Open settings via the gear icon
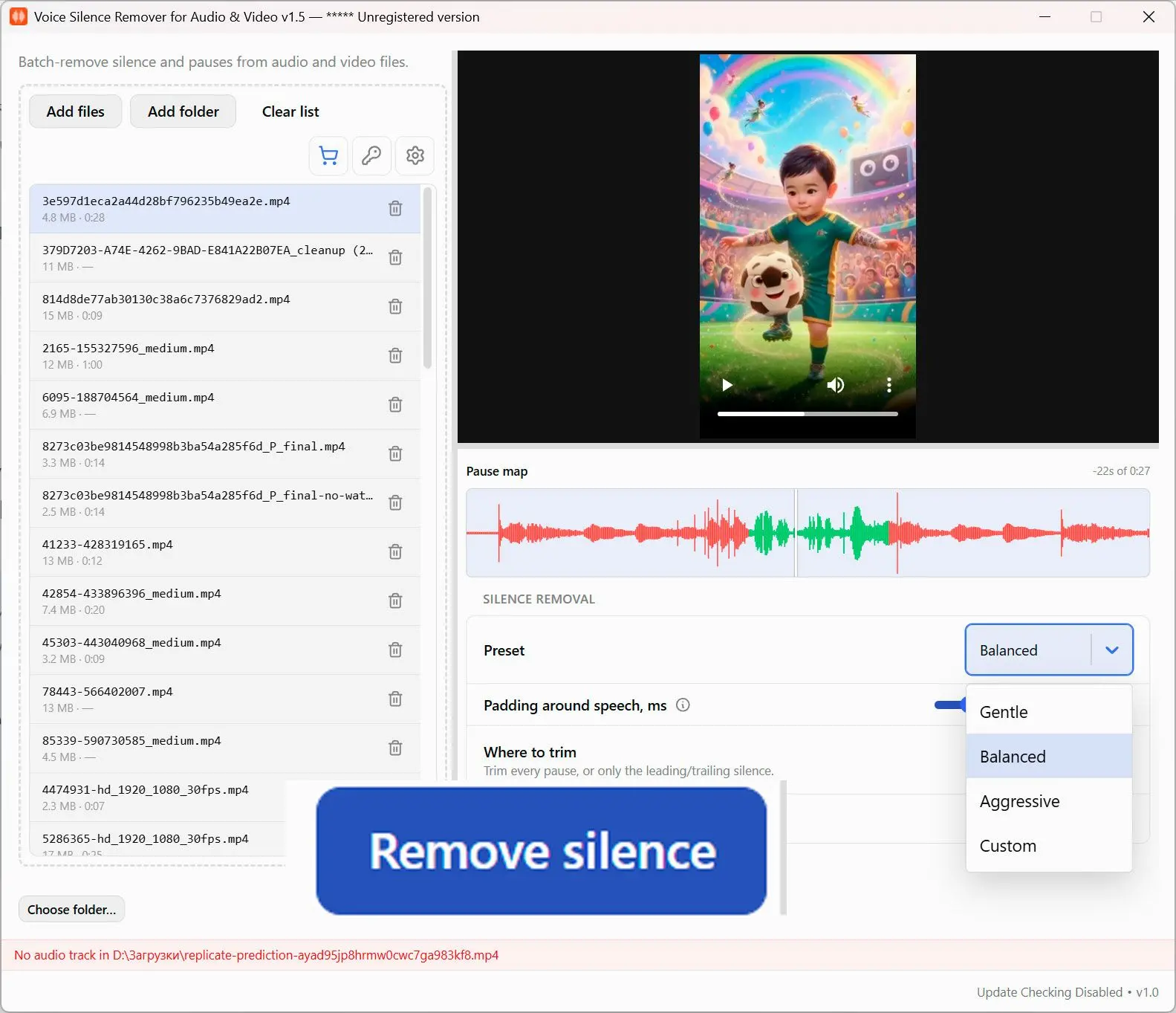 click(x=415, y=155)
